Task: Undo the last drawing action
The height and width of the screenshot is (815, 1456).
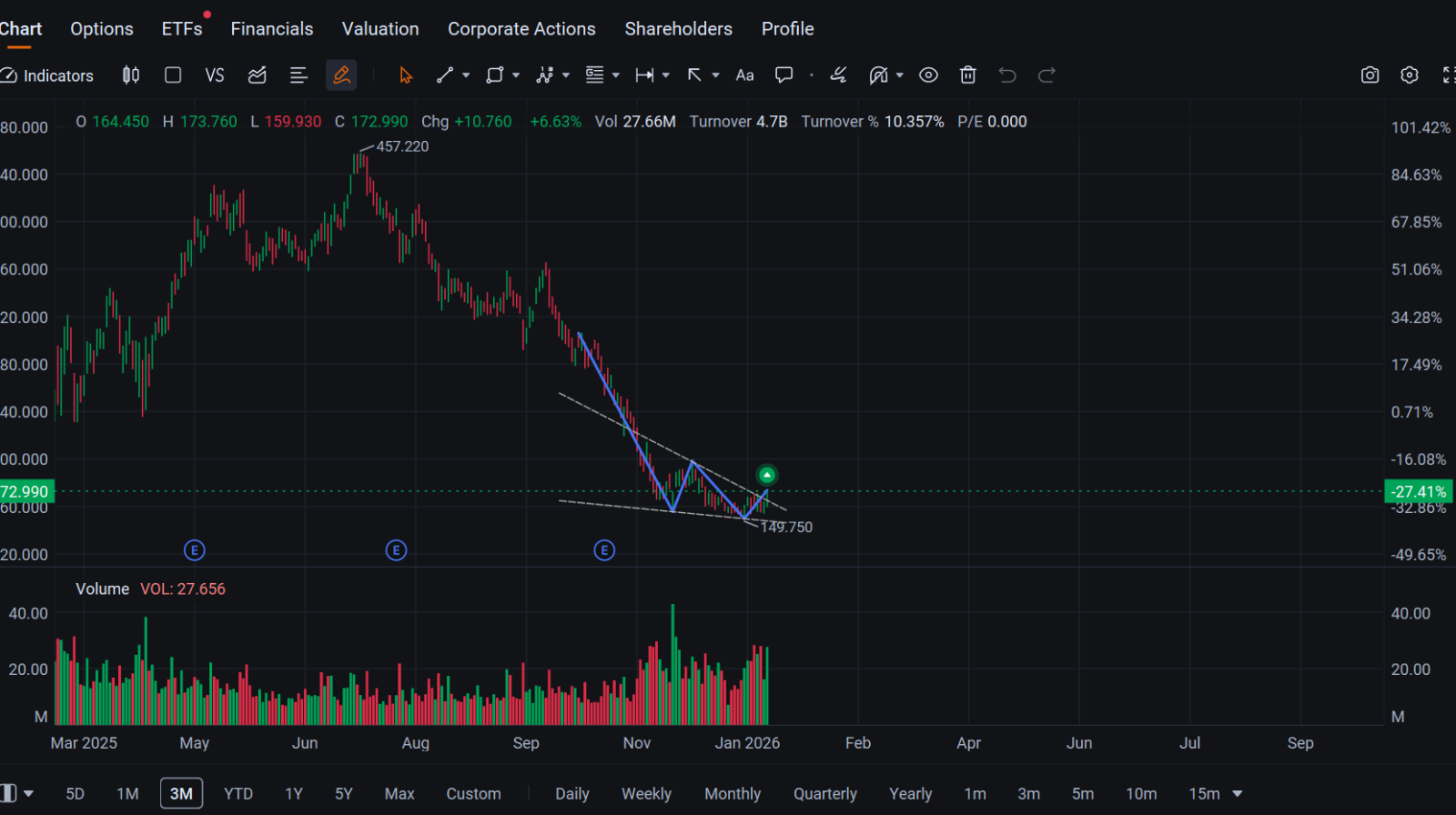Action: pyautogui.click(x=1007, y=75)
